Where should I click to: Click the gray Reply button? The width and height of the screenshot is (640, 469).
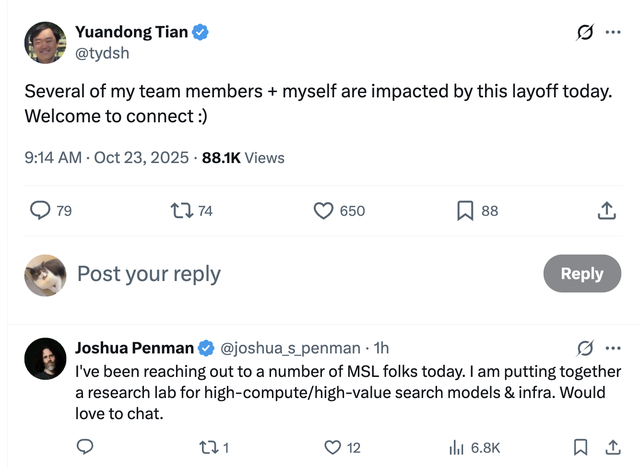[581, 274]
